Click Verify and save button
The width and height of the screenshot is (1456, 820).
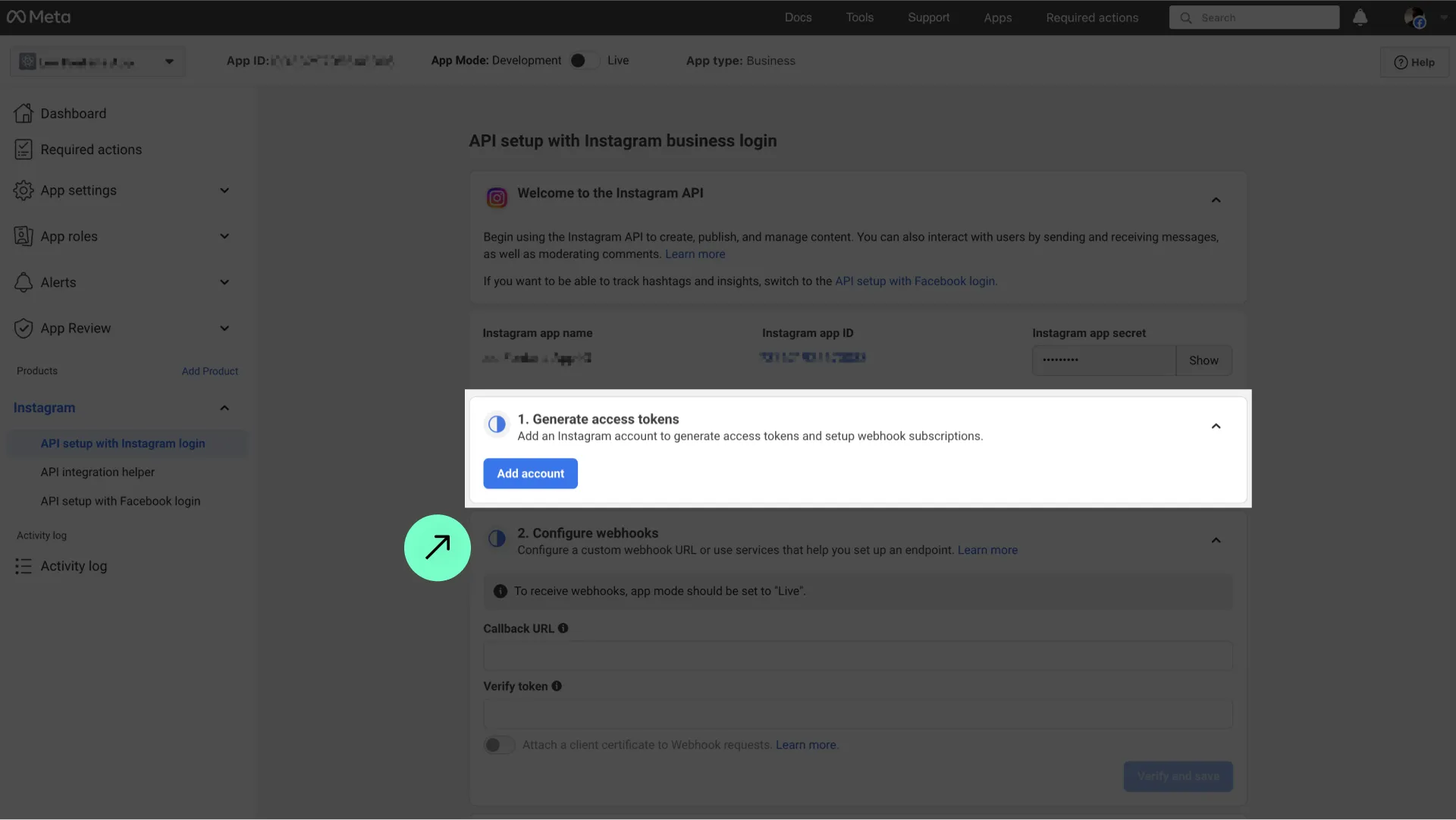1178,776
